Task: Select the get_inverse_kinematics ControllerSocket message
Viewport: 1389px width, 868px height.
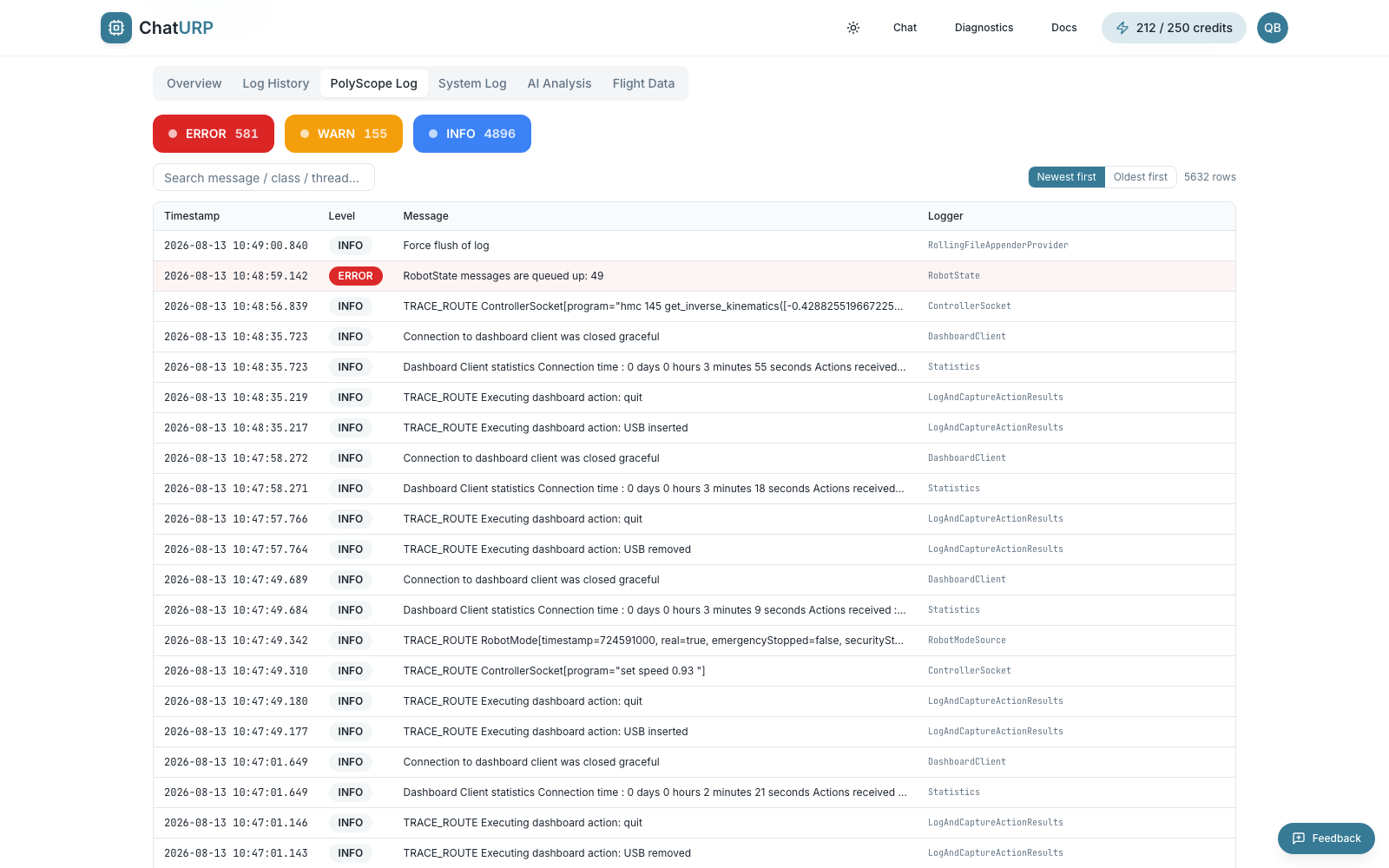Action: tap(654, 306)
